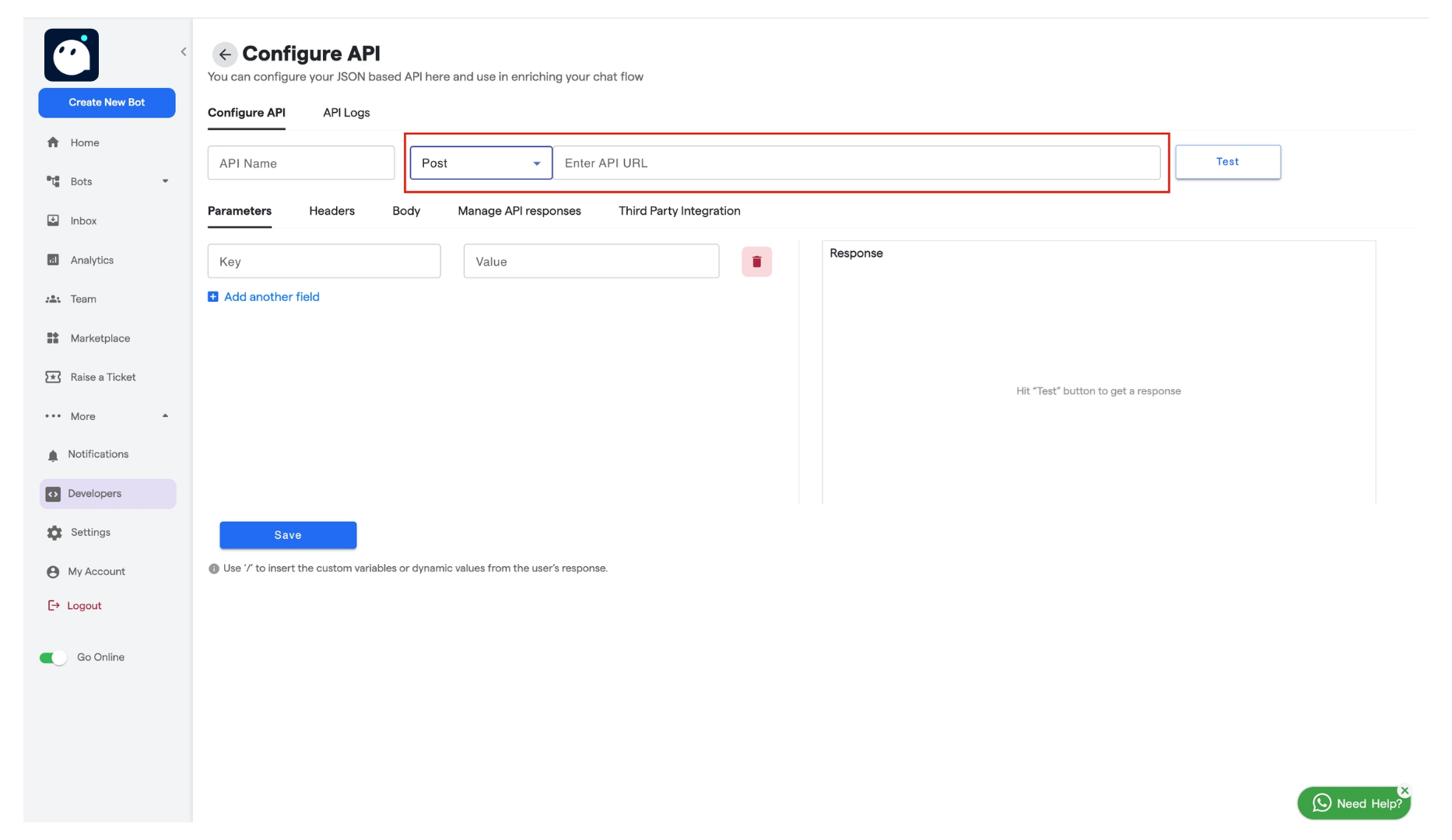The height and width of the screenshot is (840, 1452).
Task: Toggle the Go Online switch
Action: pos(52,657)
